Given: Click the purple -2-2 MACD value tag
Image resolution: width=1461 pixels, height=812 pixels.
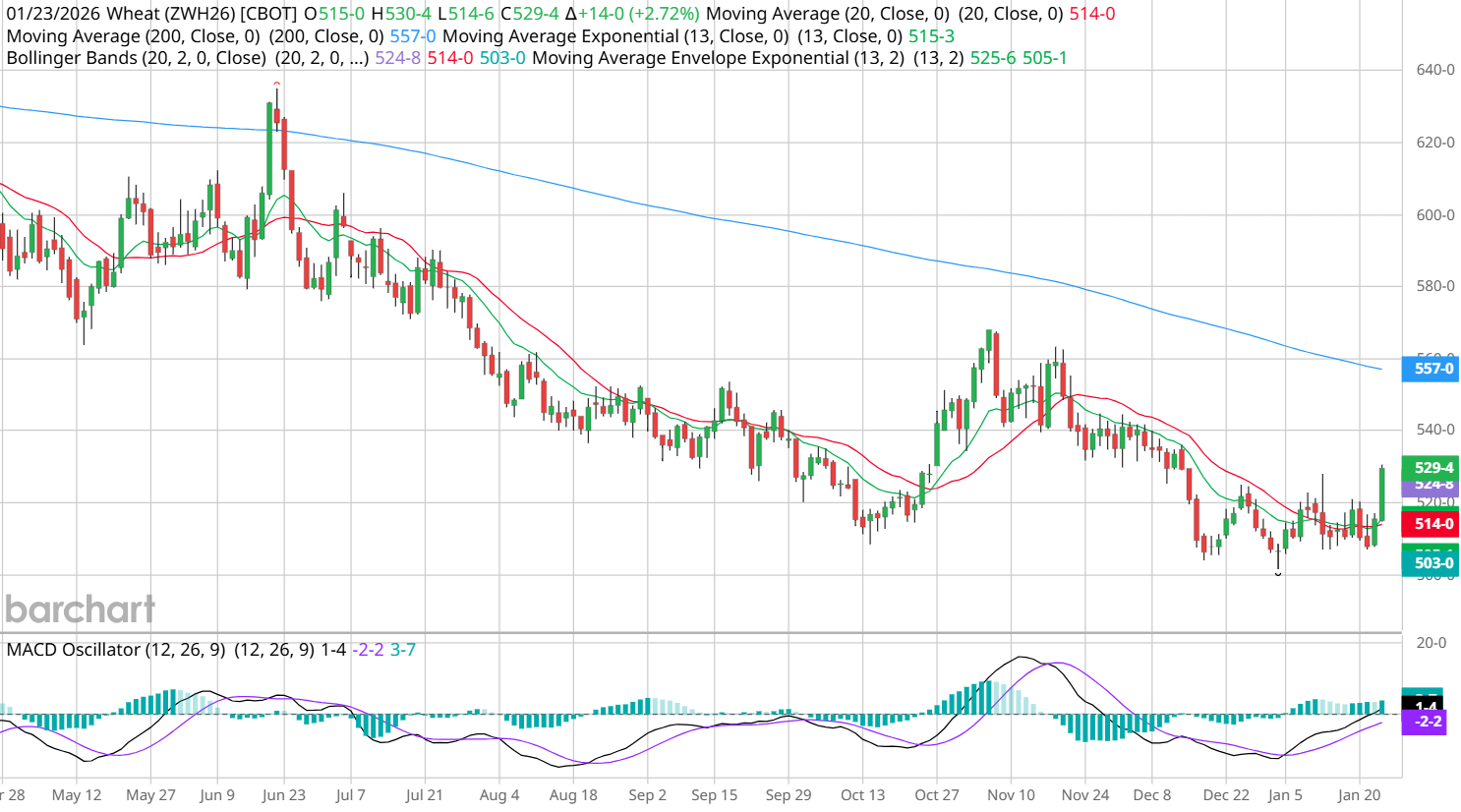Looking at the screenshot, I should [1428, 722].
